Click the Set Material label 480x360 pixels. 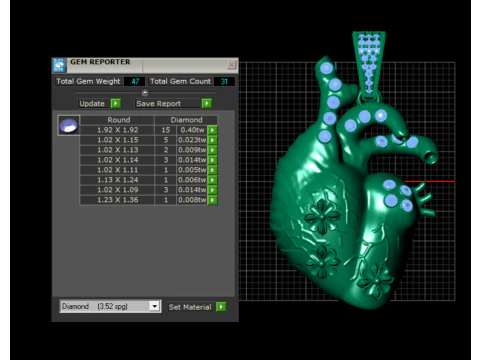click(190, 307)
